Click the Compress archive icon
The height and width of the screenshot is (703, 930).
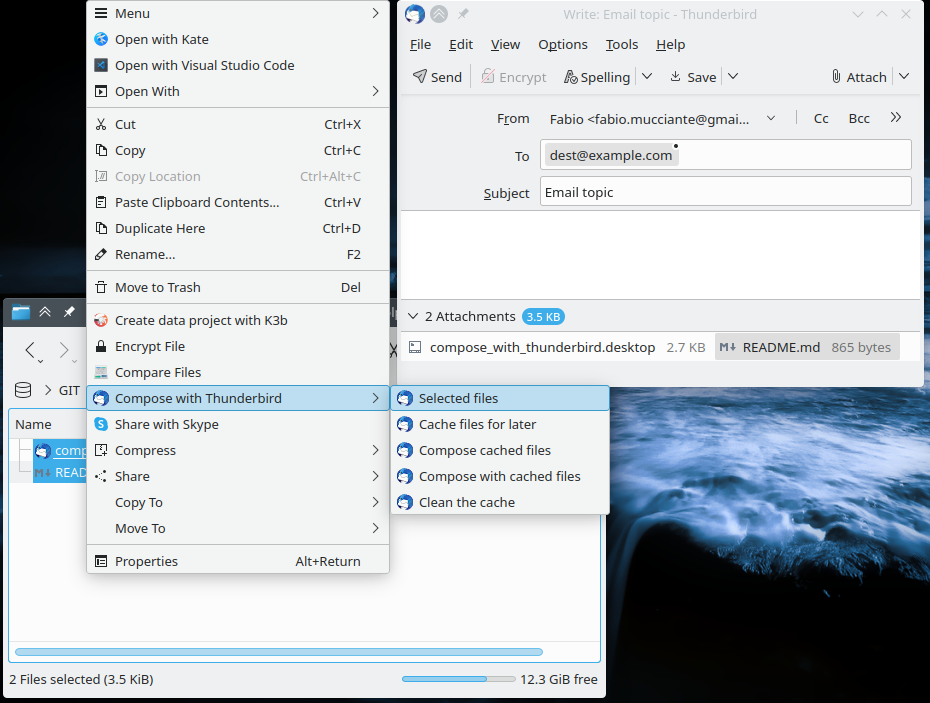pos(101,450)
